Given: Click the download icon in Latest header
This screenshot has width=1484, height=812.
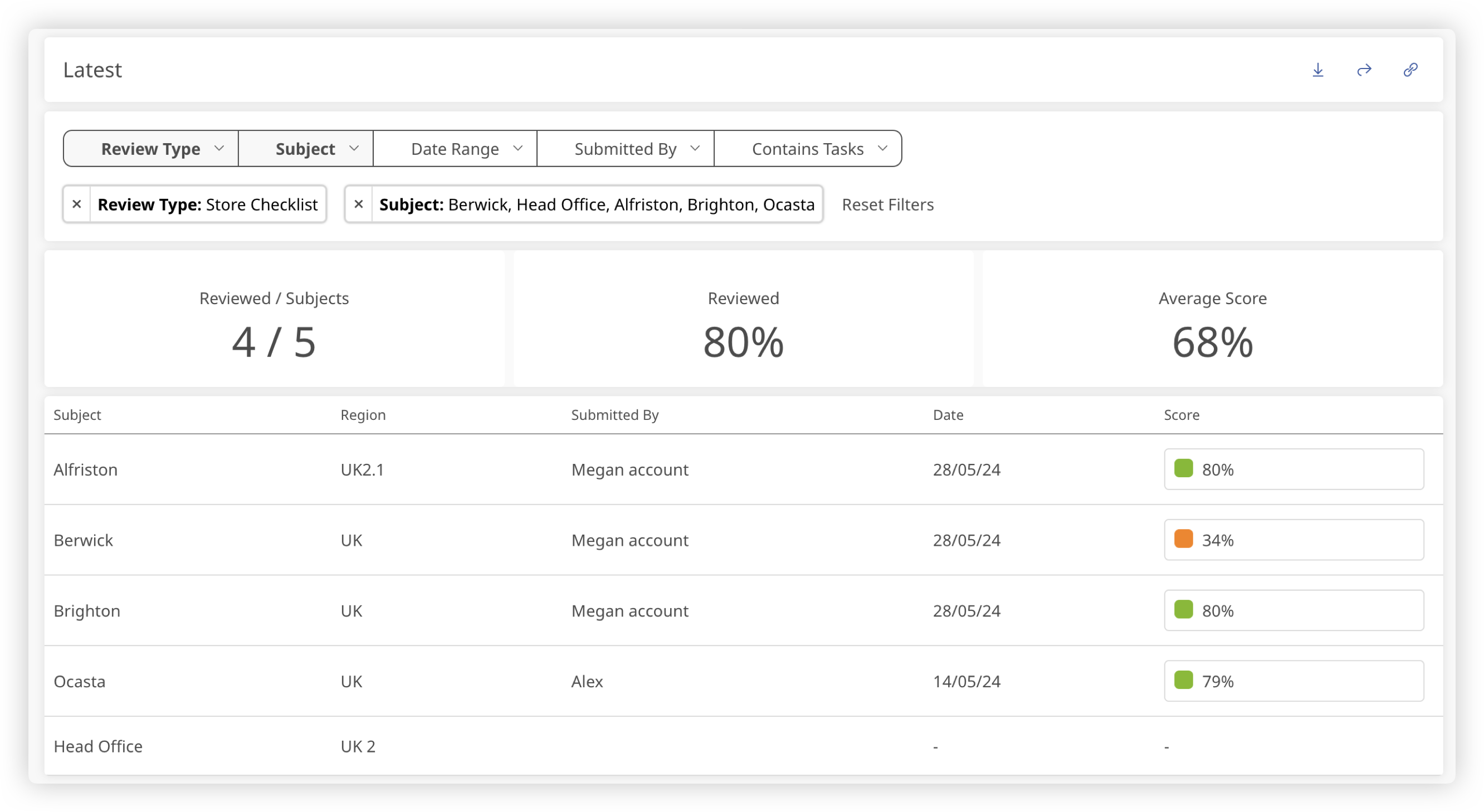Looking at the screenshot, I should tap(1317, 70).
